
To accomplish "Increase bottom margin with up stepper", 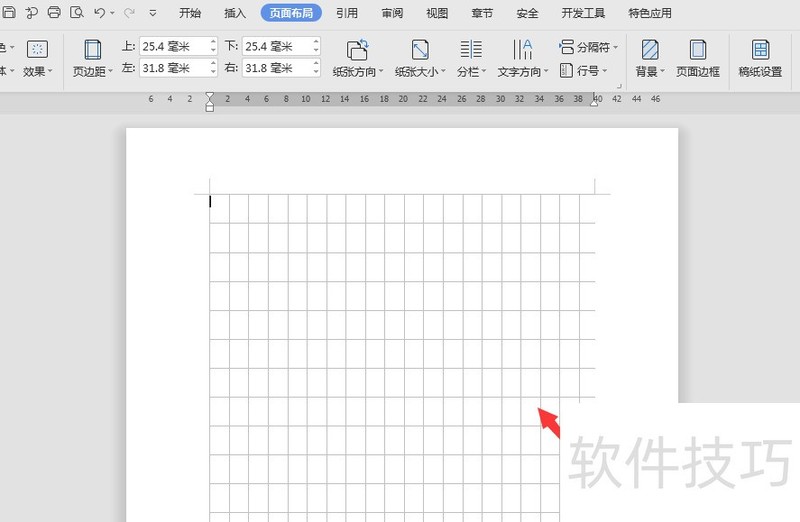I will pos(316,42).
